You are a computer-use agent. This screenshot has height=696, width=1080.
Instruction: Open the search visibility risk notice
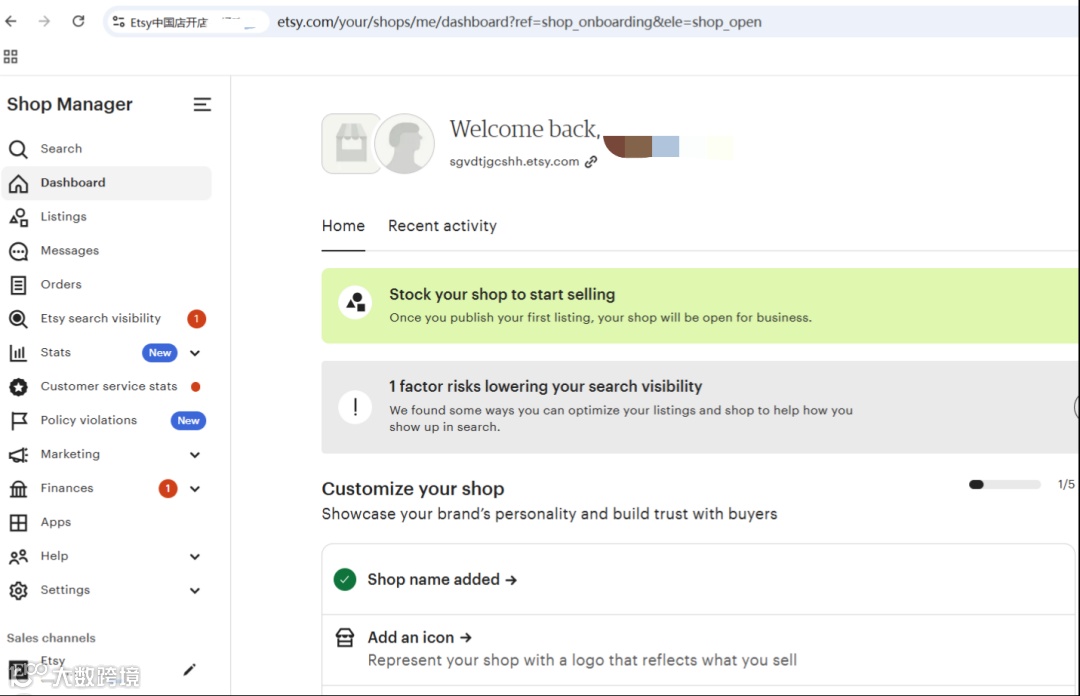pyautogui.click(x=700, y=407)
